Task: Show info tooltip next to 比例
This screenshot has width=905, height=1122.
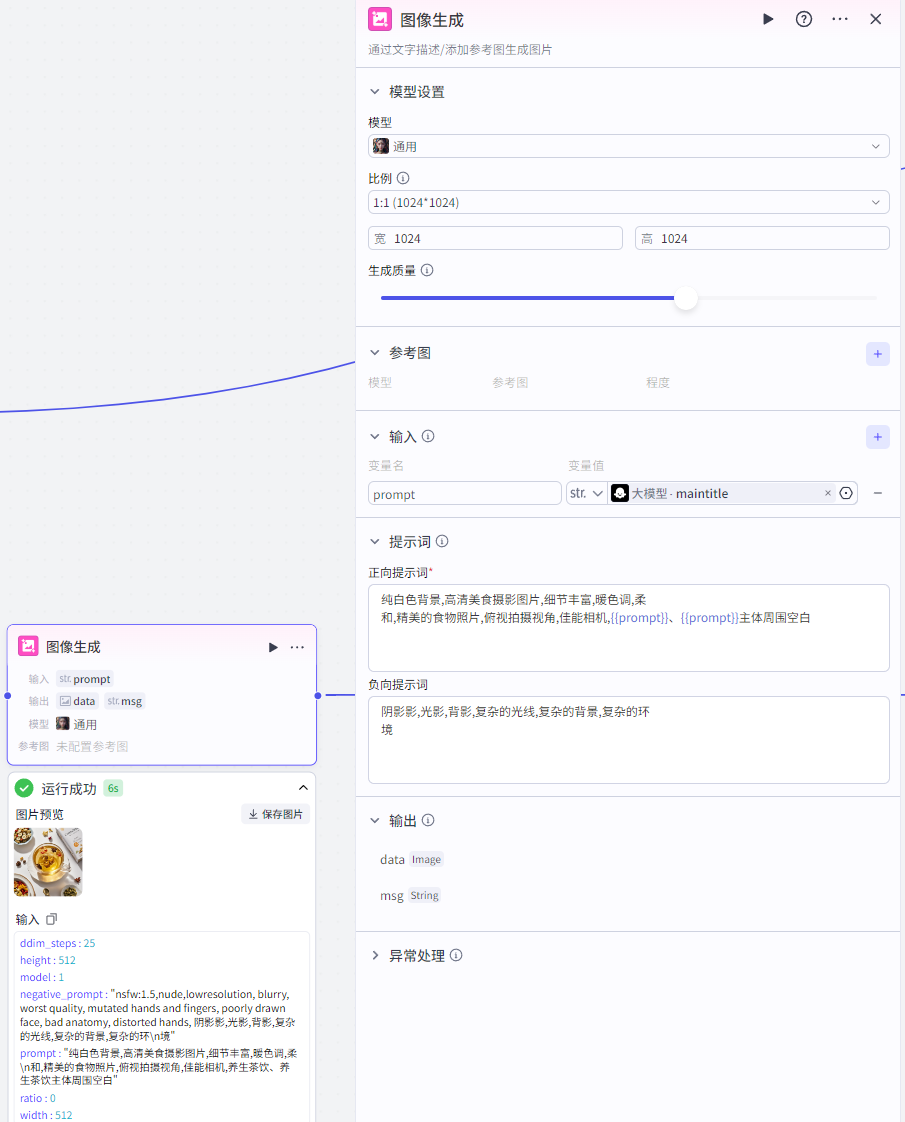Action: coord(403,178)
